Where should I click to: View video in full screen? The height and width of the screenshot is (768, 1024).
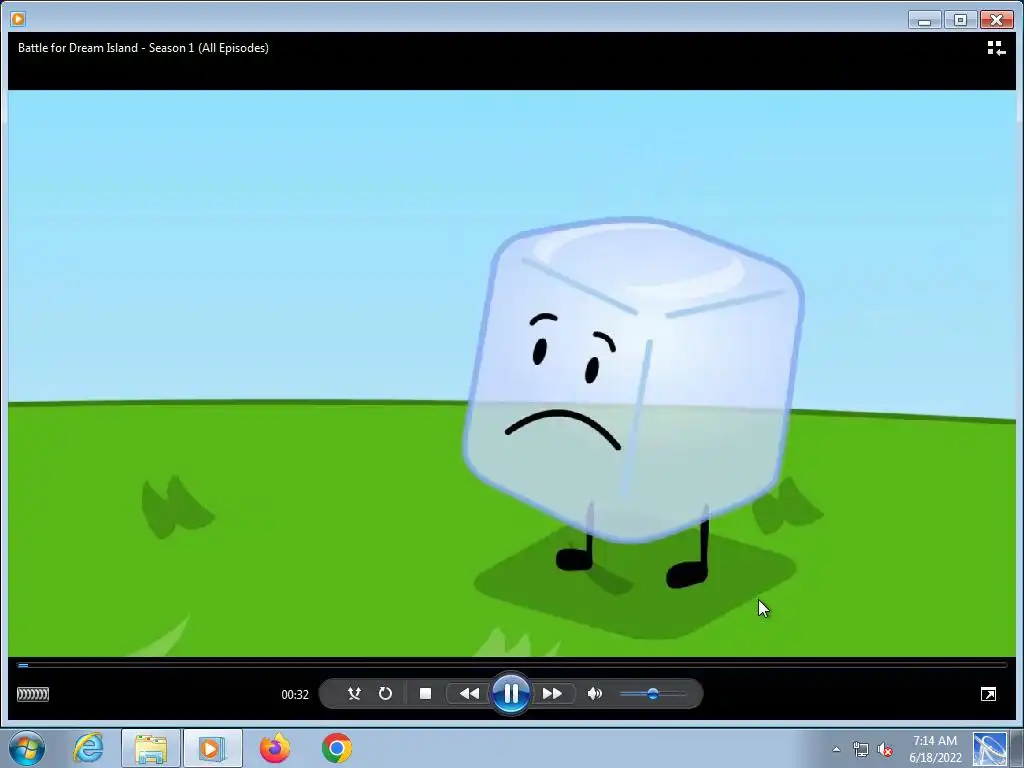click(x=988, y=694)
